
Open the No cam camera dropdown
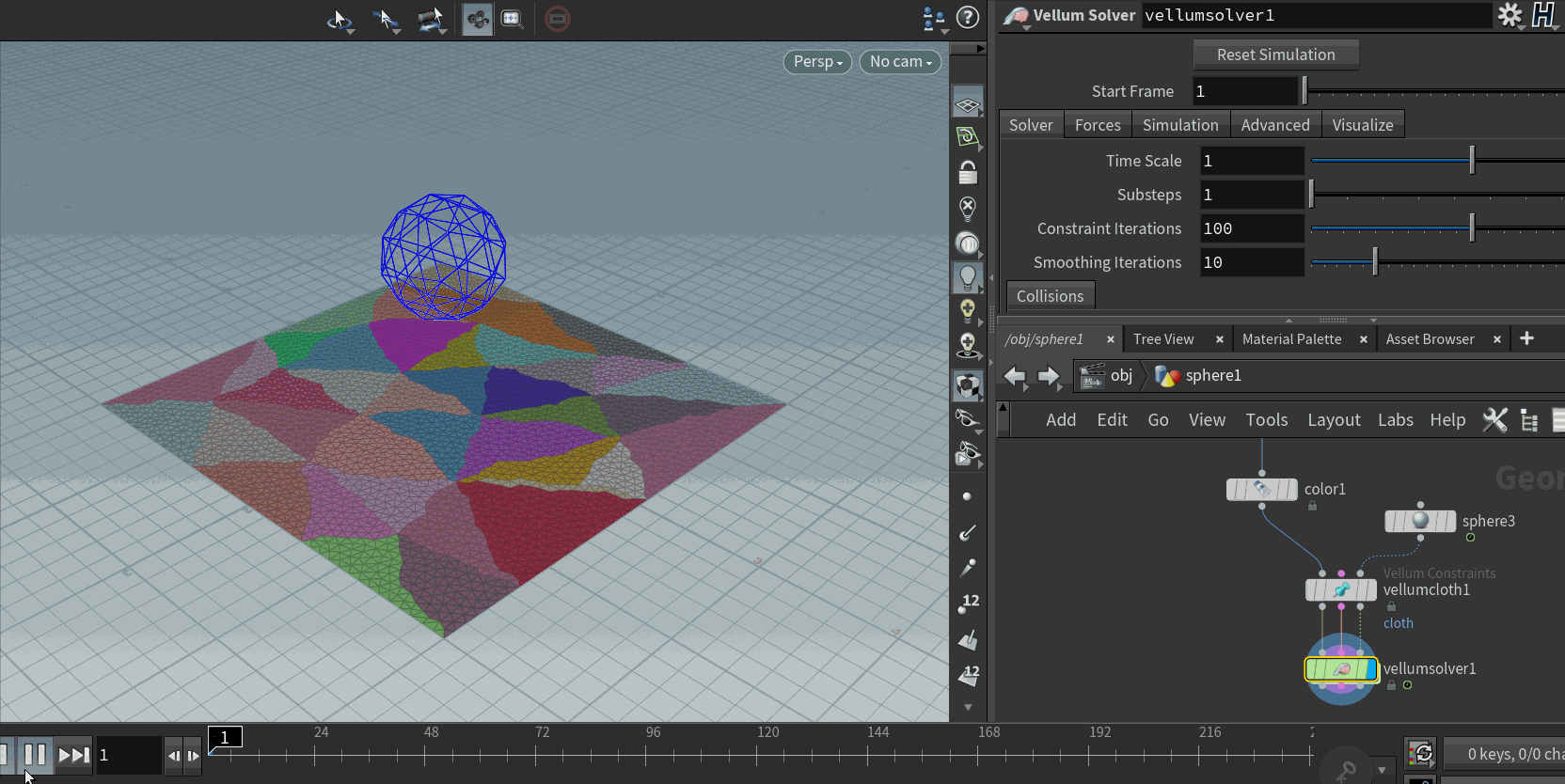click(x=900, y=61)
